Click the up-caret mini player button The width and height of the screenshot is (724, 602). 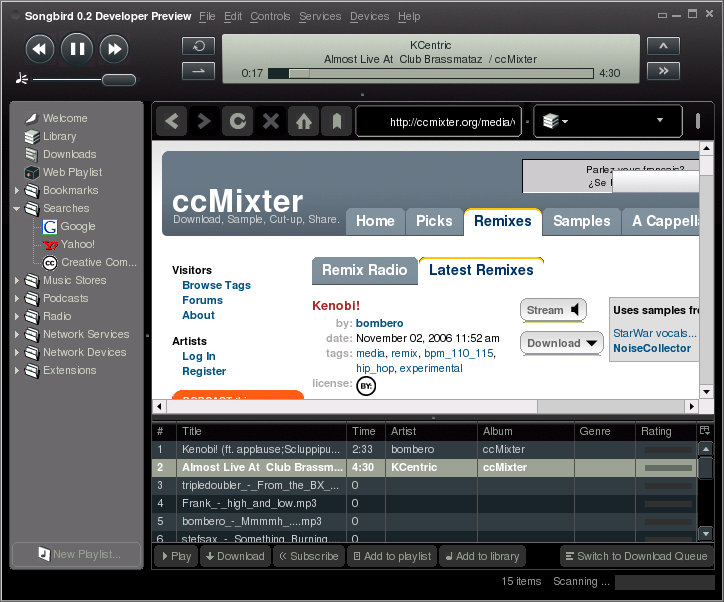pos(664,46)
